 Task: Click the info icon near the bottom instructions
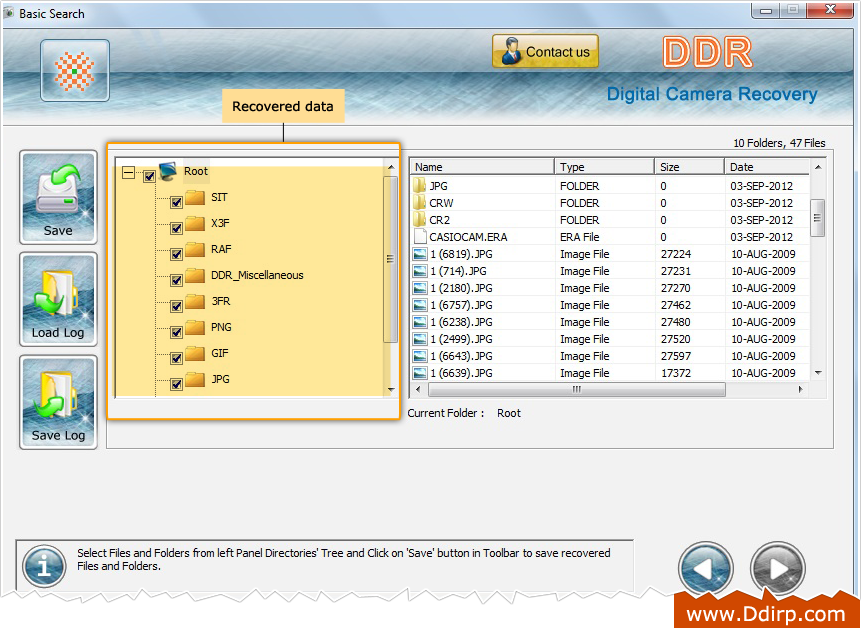tap(43, 566)
